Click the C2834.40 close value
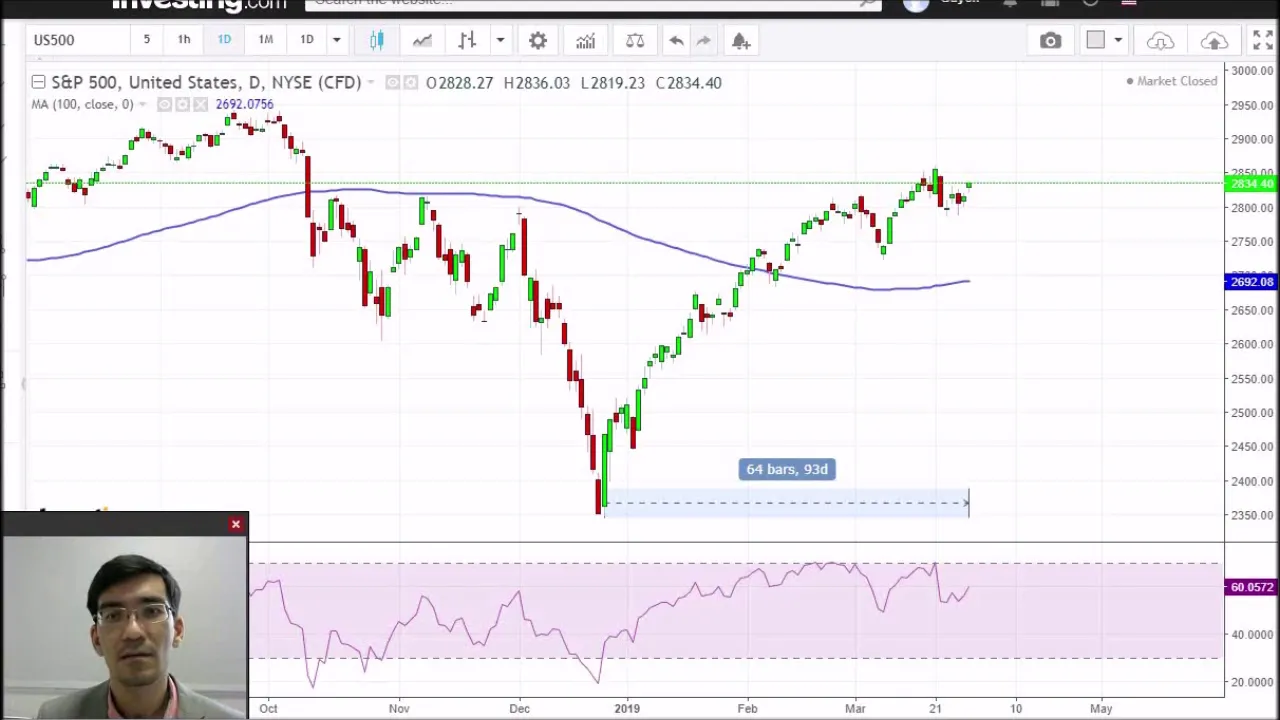 tap(688, 83)
